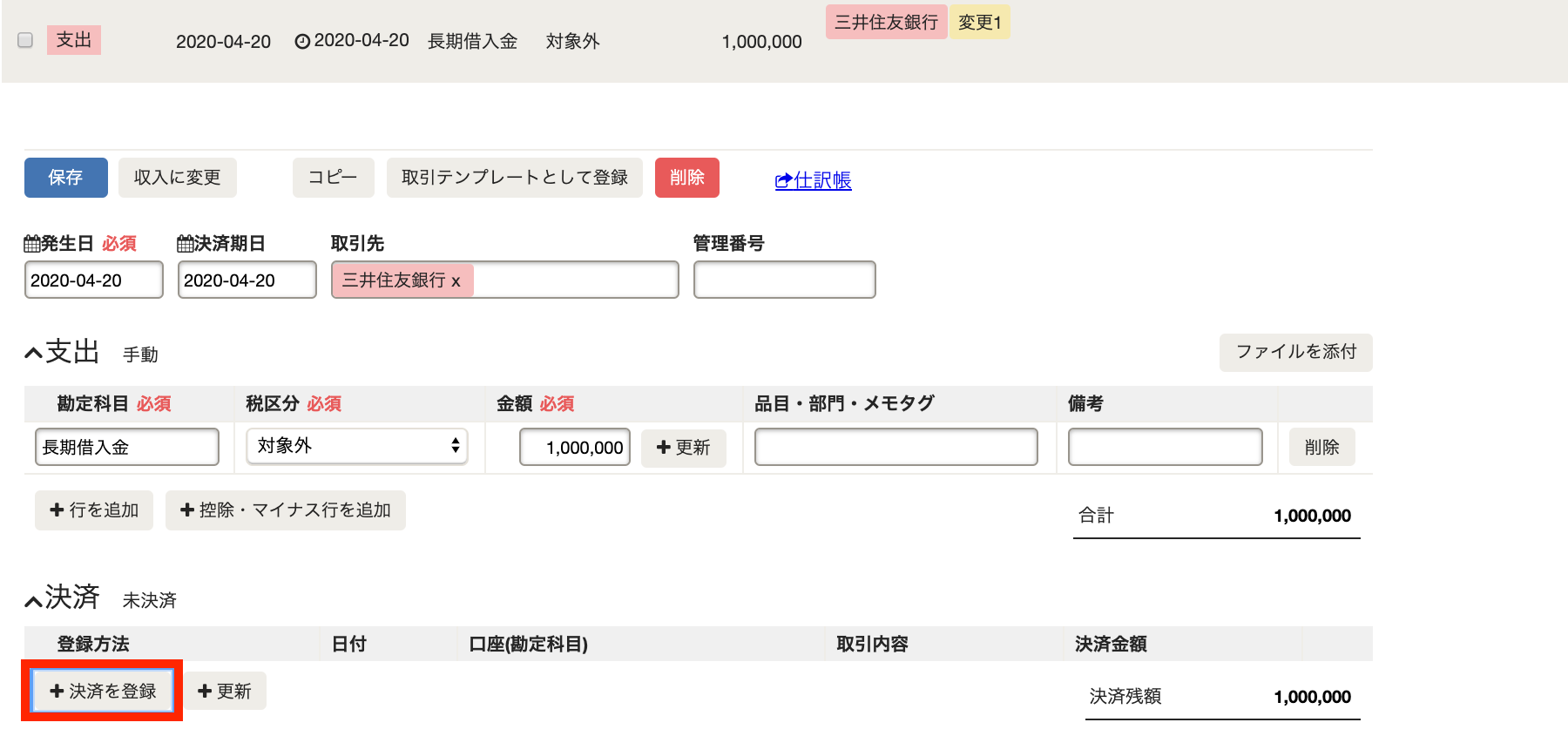Click the 発生日 date input field
The image size is (1568, 736).
click(x=94, y=280)
